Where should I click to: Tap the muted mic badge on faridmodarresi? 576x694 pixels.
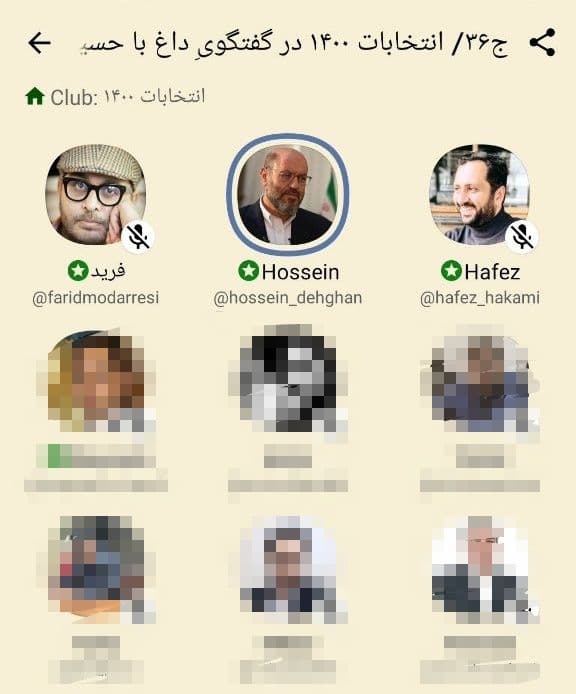pyautogui.click(x=138, y=236)
